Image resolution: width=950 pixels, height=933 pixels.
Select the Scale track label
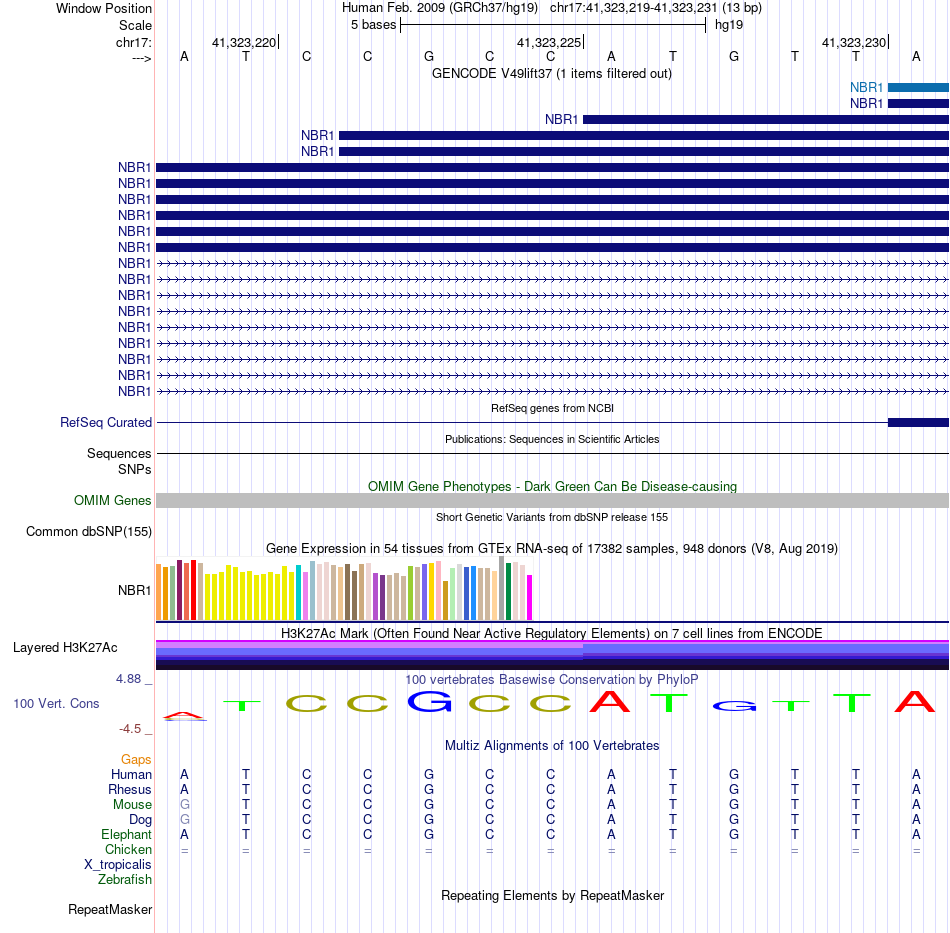135,25
